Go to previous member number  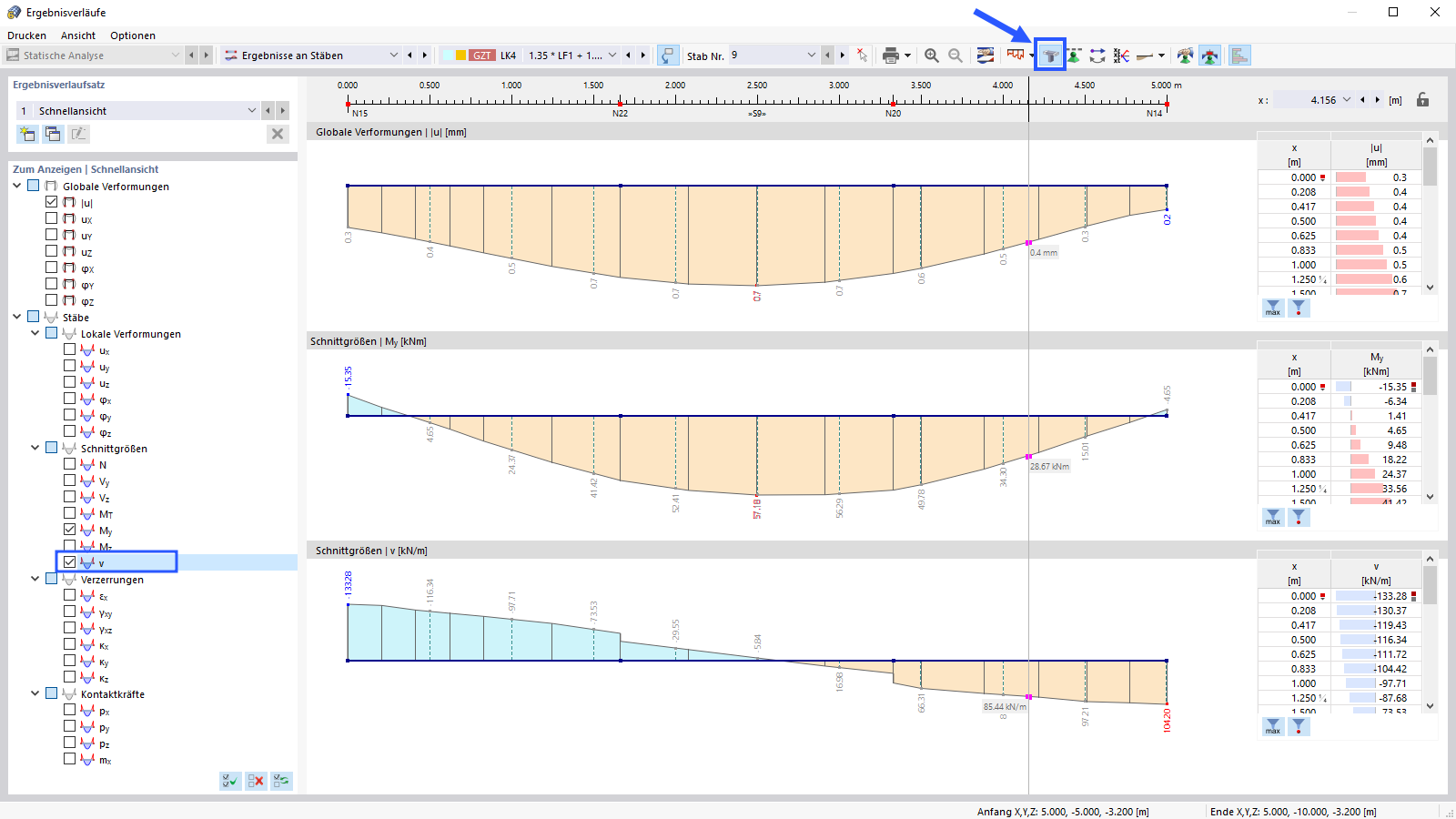[x=827, y=56]
